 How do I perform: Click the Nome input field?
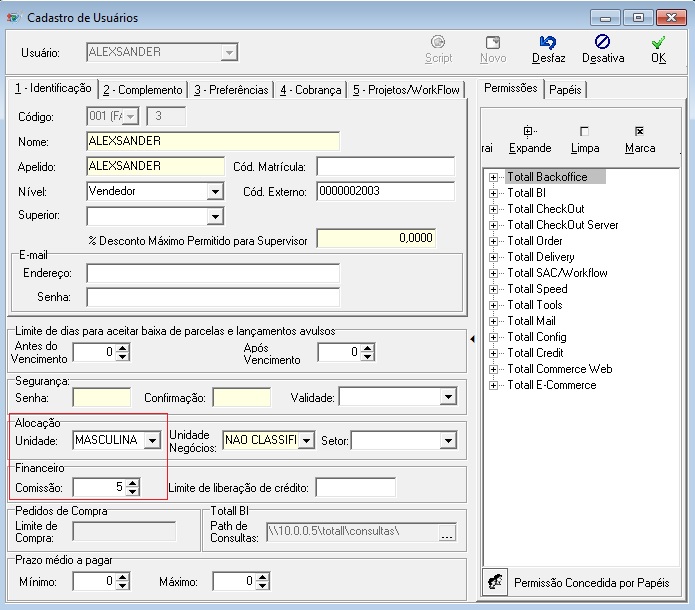point(213,141)
